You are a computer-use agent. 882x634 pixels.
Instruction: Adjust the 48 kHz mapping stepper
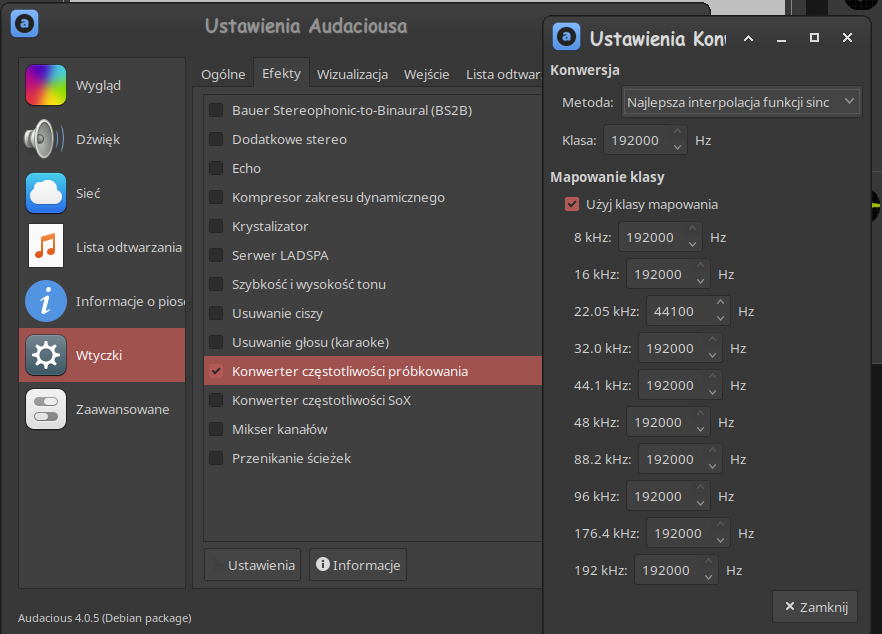coord(700,422)
